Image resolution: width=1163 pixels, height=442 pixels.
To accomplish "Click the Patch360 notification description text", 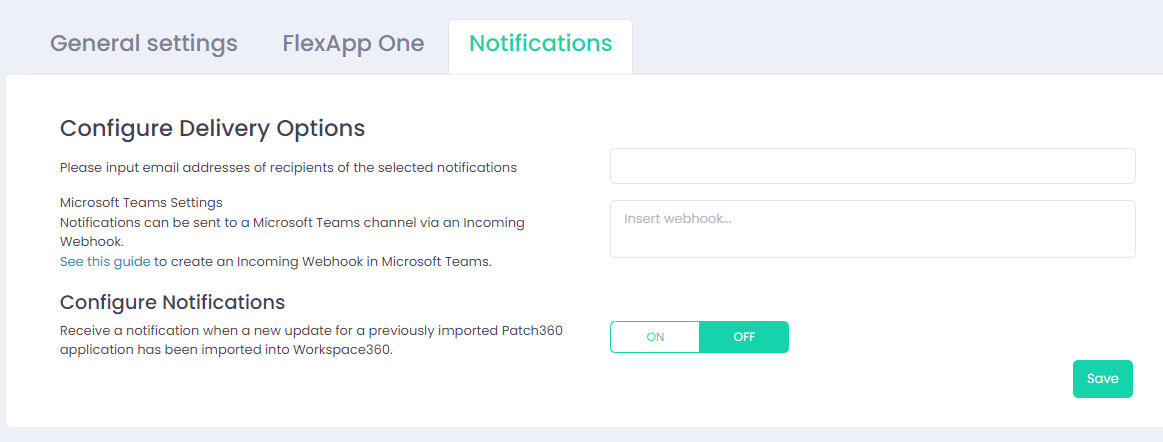I will click(310, 340).
